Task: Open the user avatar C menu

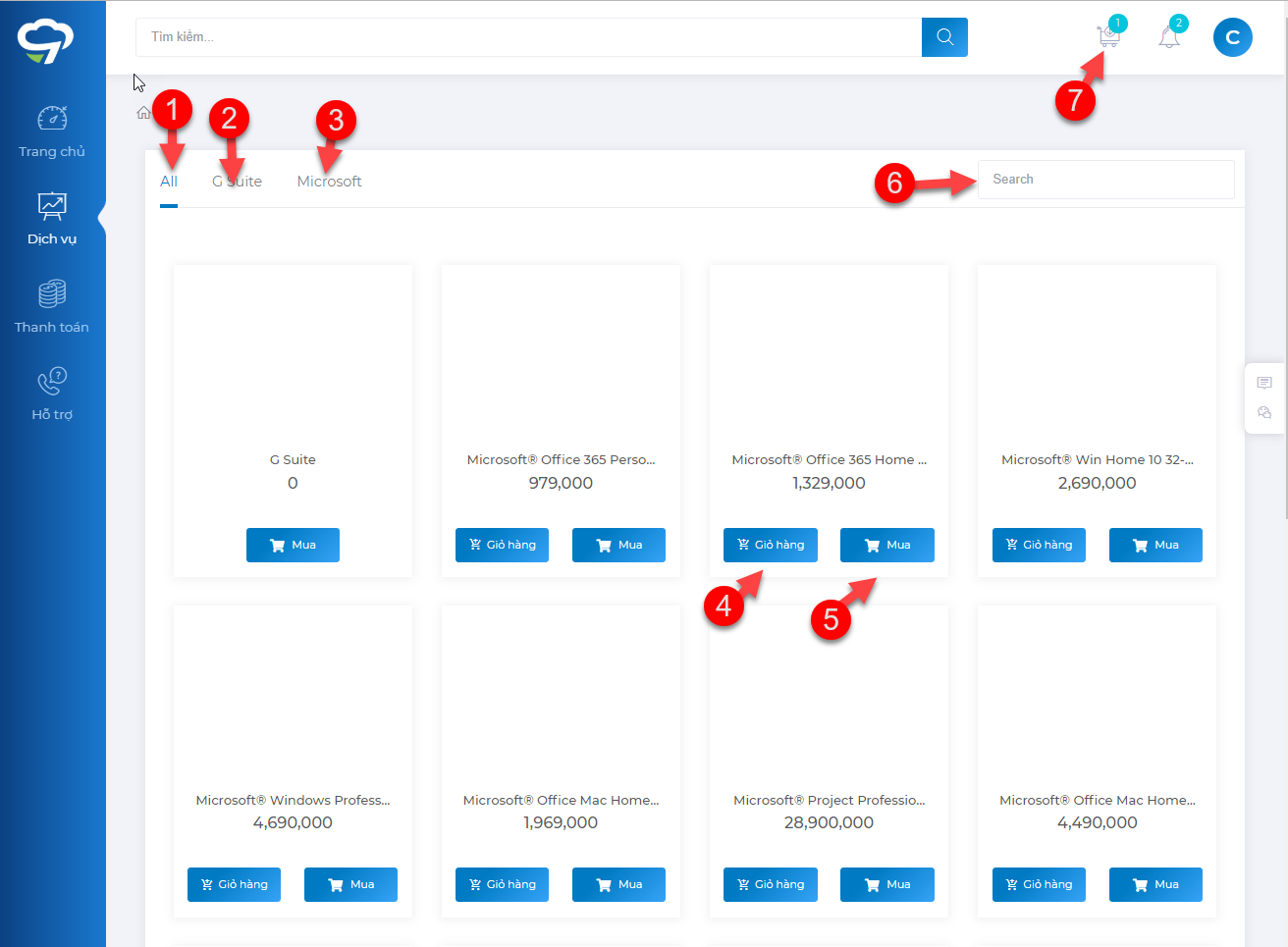Action: point(1233,37)
